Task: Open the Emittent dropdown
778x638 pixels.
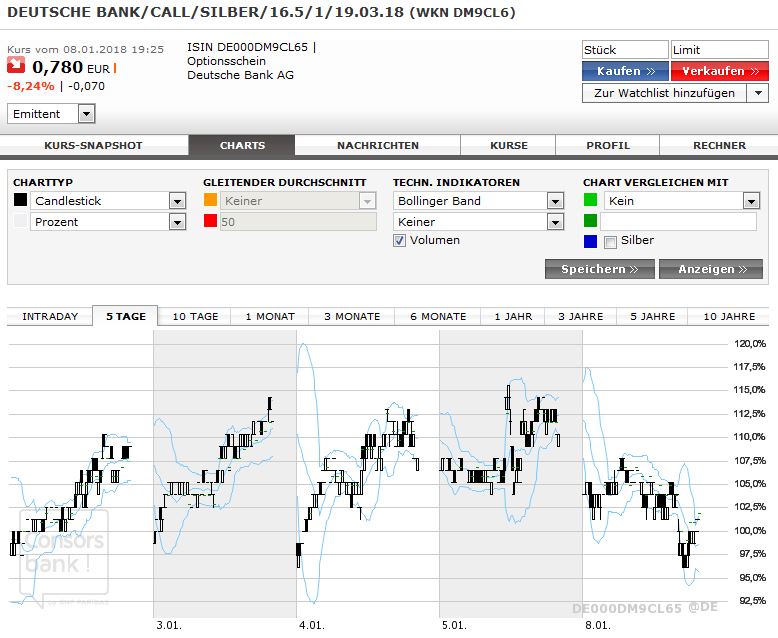Action: pyautogui.click(x=86, y=114)
